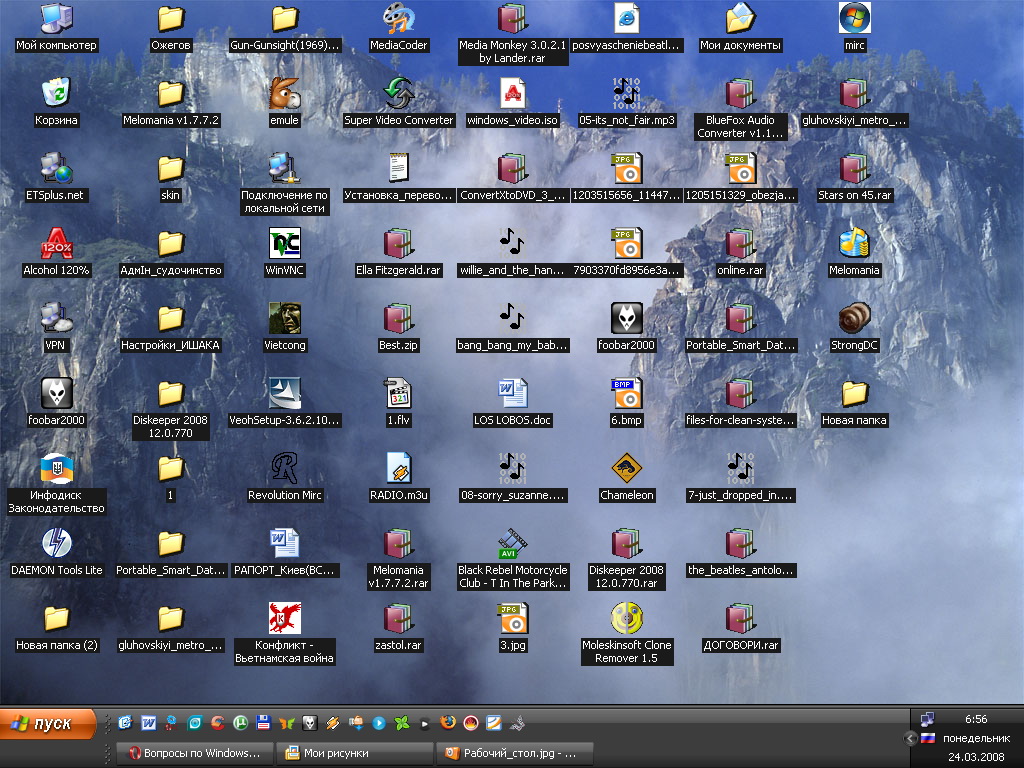The height and width of the screenshot is (768, 1024).
Task: Select the LOS LOBOS.doc file
Action: (513, 395)
